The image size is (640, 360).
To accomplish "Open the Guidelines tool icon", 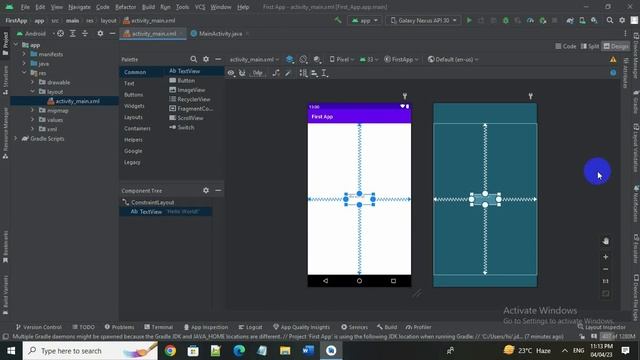I will pyautogui.click(x=325, y=73).
